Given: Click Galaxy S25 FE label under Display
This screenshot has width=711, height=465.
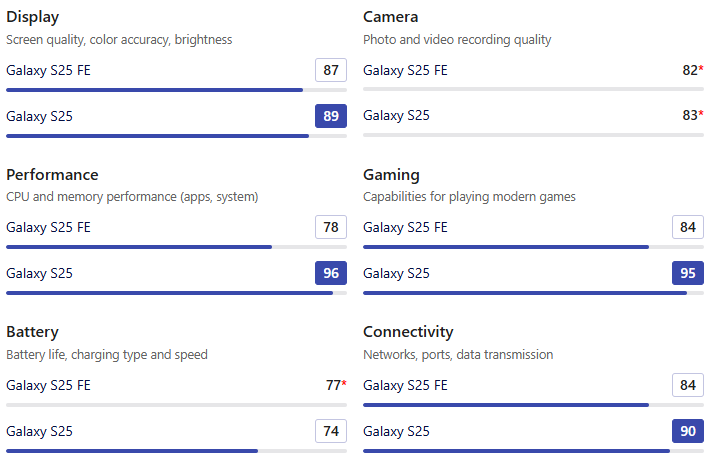Looking at the screenshot, I should pos(49,70).
